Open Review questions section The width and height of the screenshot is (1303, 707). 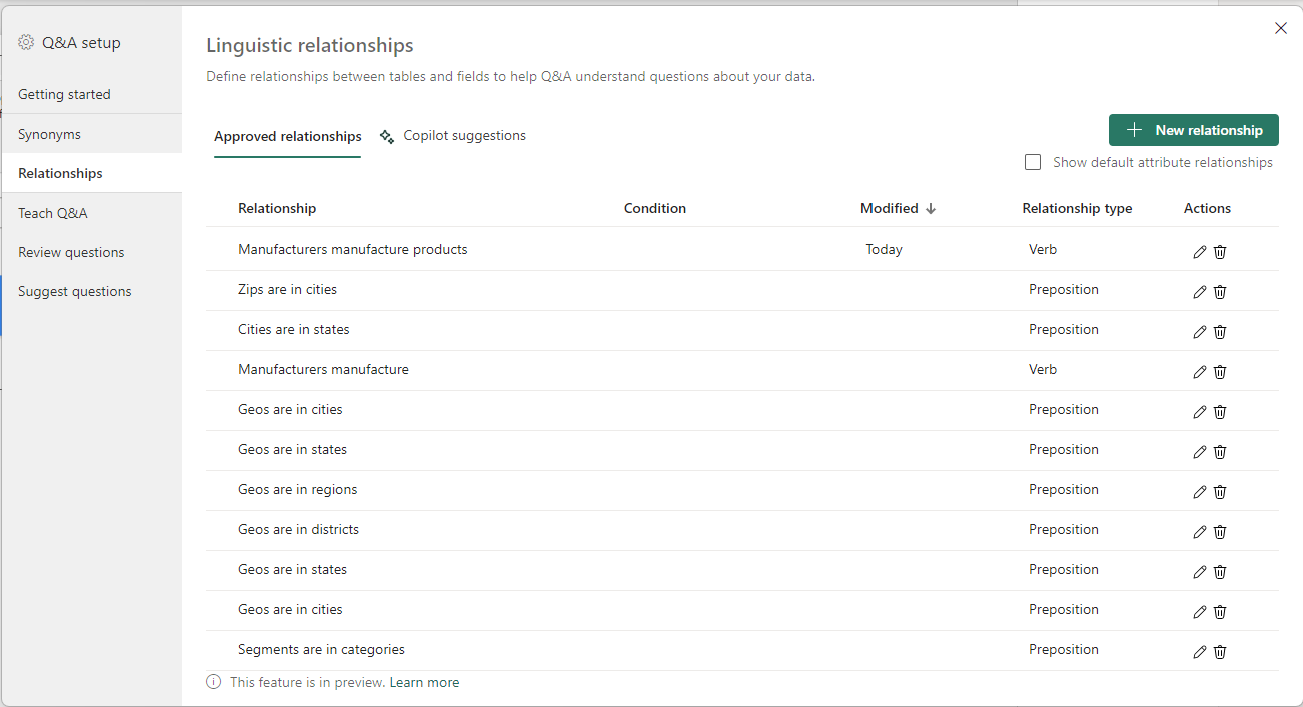[92, 252]
